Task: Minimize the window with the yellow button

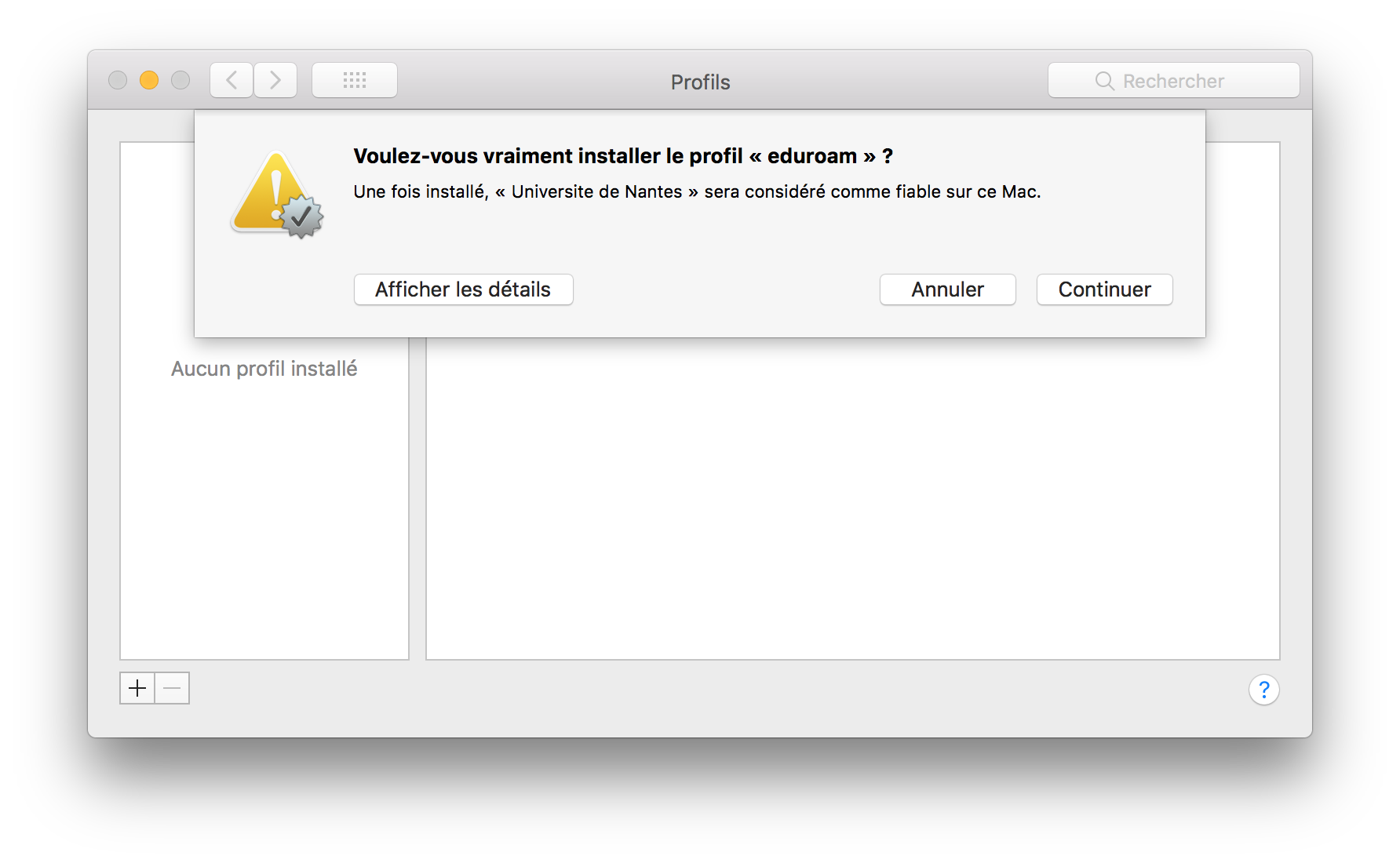Action: click(148, 79)
